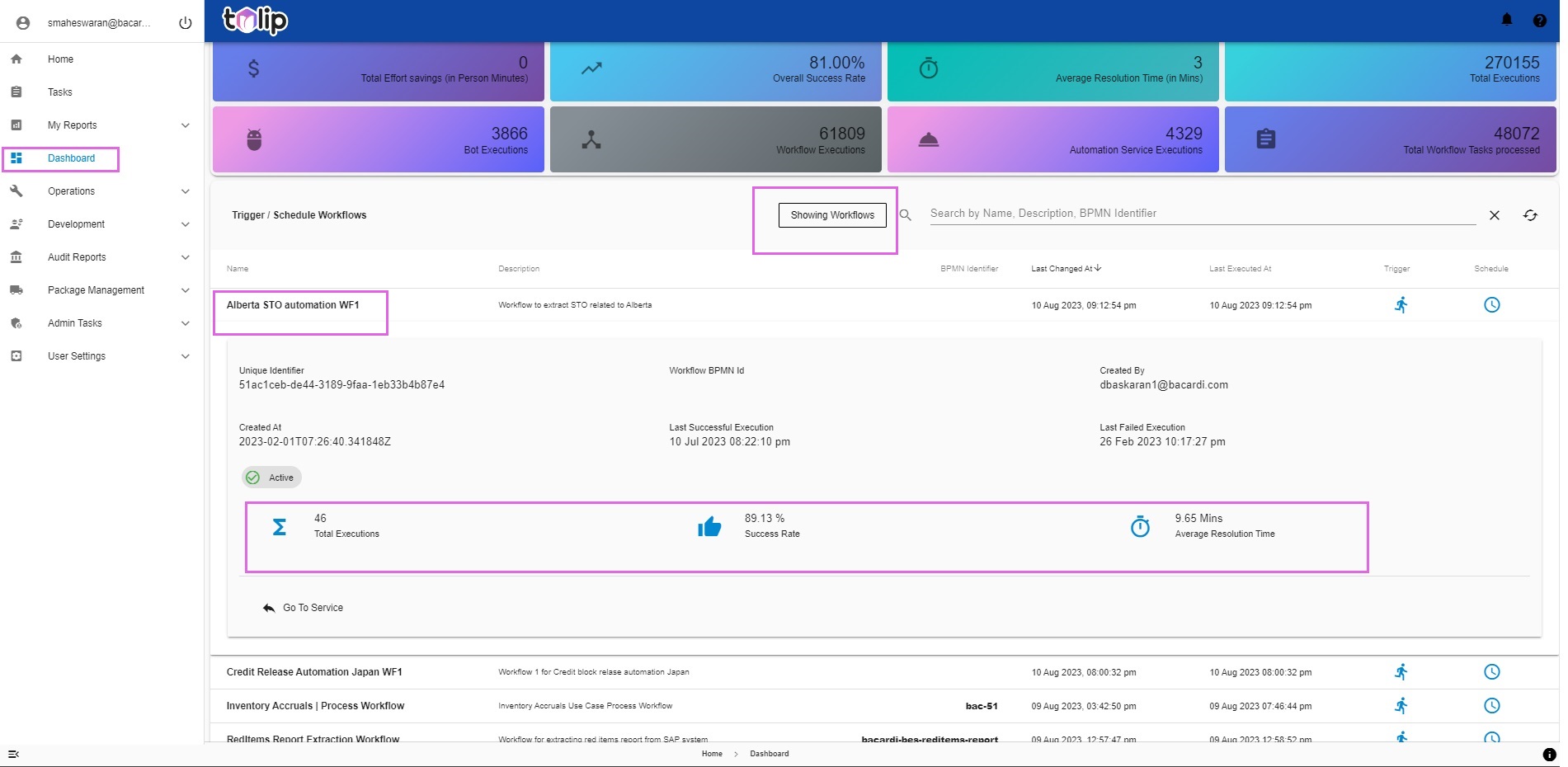Open Audit Reports sidebar menu label
Image resolution: width=1568 pixels, height=767 pixels.
pos(77,257)
